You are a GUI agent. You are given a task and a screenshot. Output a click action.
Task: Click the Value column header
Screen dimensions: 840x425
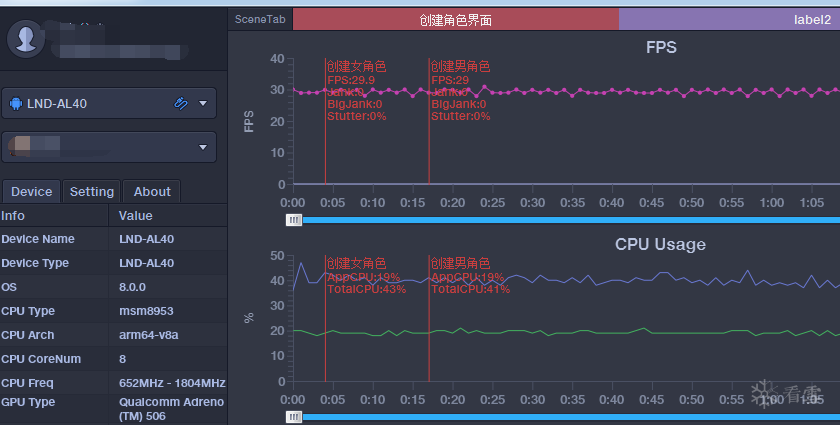click(x=136, y=215)
